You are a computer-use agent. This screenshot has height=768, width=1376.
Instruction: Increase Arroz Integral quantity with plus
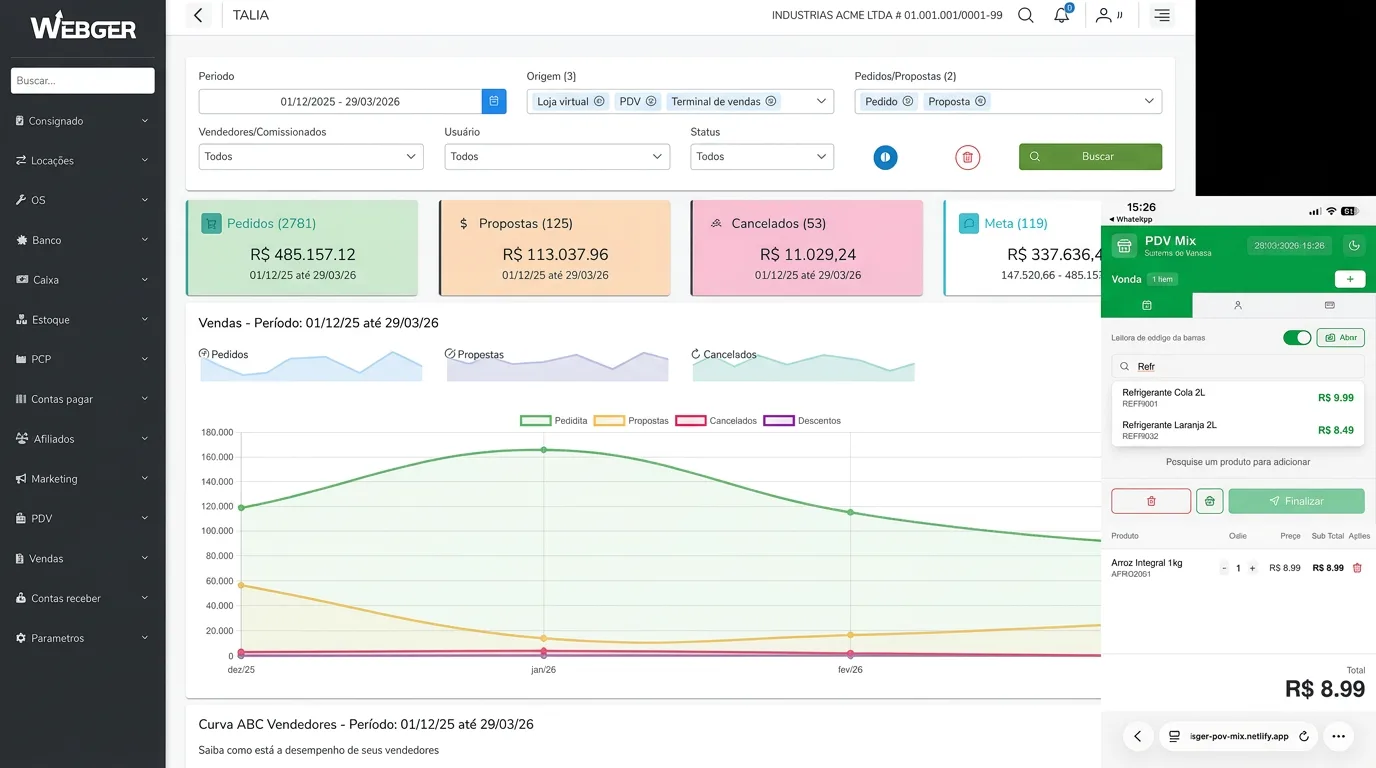[1252, 568]
